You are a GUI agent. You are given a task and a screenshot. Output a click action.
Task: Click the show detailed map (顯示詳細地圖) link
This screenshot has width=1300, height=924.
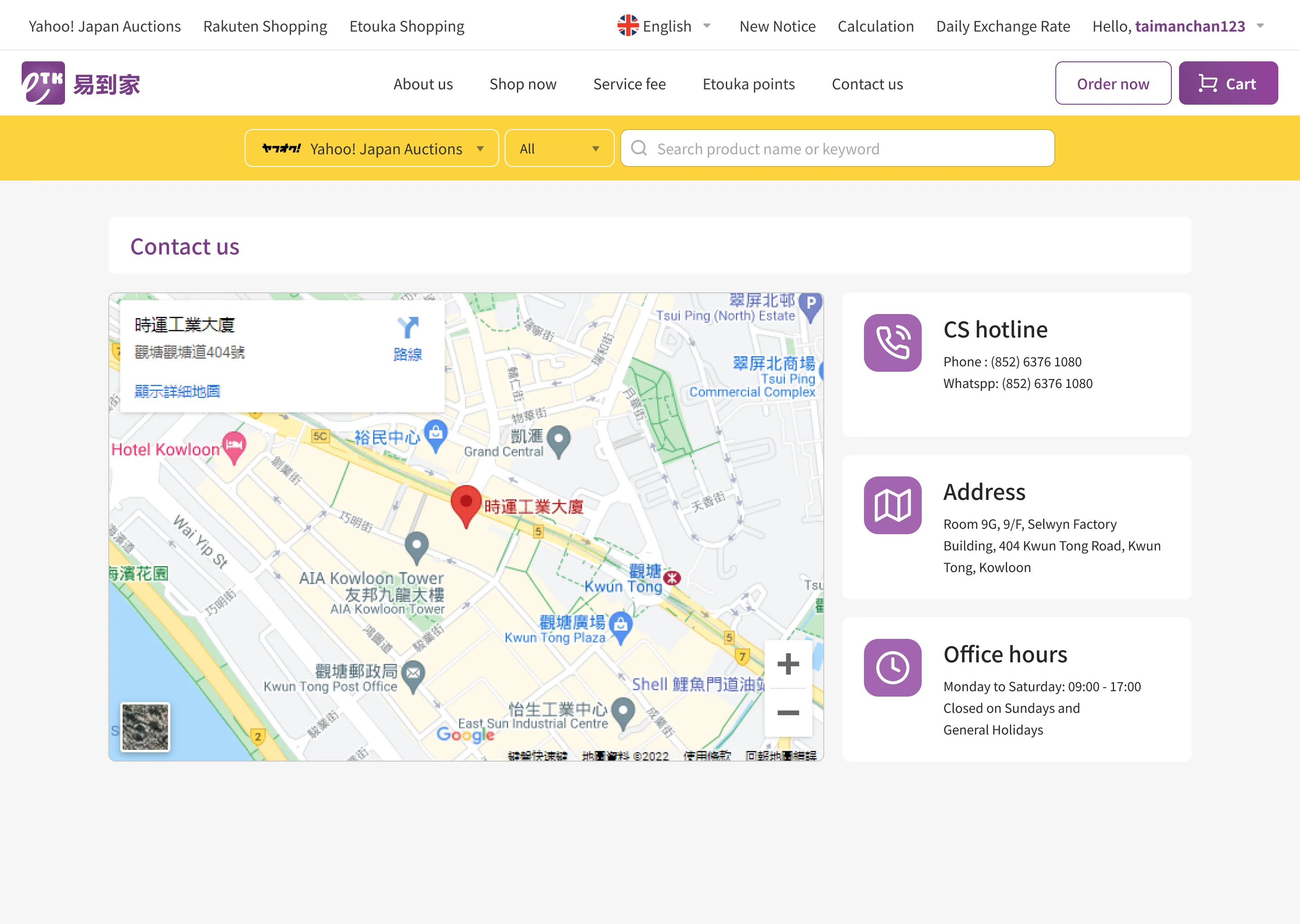(177, 392)
